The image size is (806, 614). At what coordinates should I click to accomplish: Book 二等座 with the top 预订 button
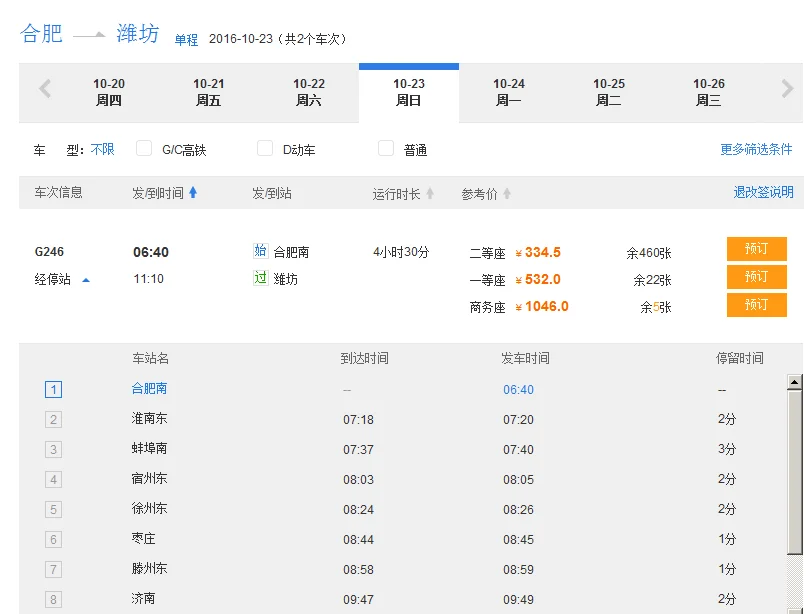pyautogui.click(x=757, y=248)
